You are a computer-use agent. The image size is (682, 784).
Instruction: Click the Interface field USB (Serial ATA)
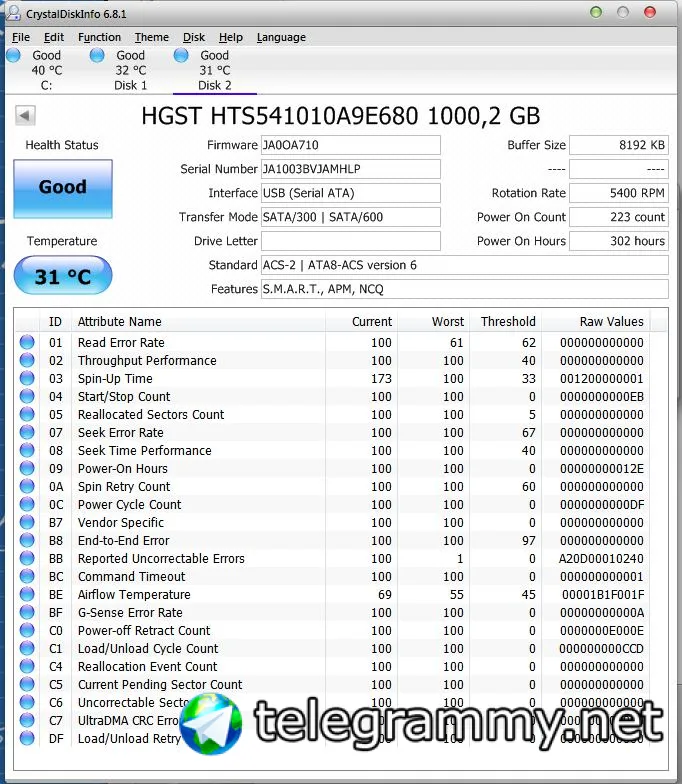pos(350,193)
